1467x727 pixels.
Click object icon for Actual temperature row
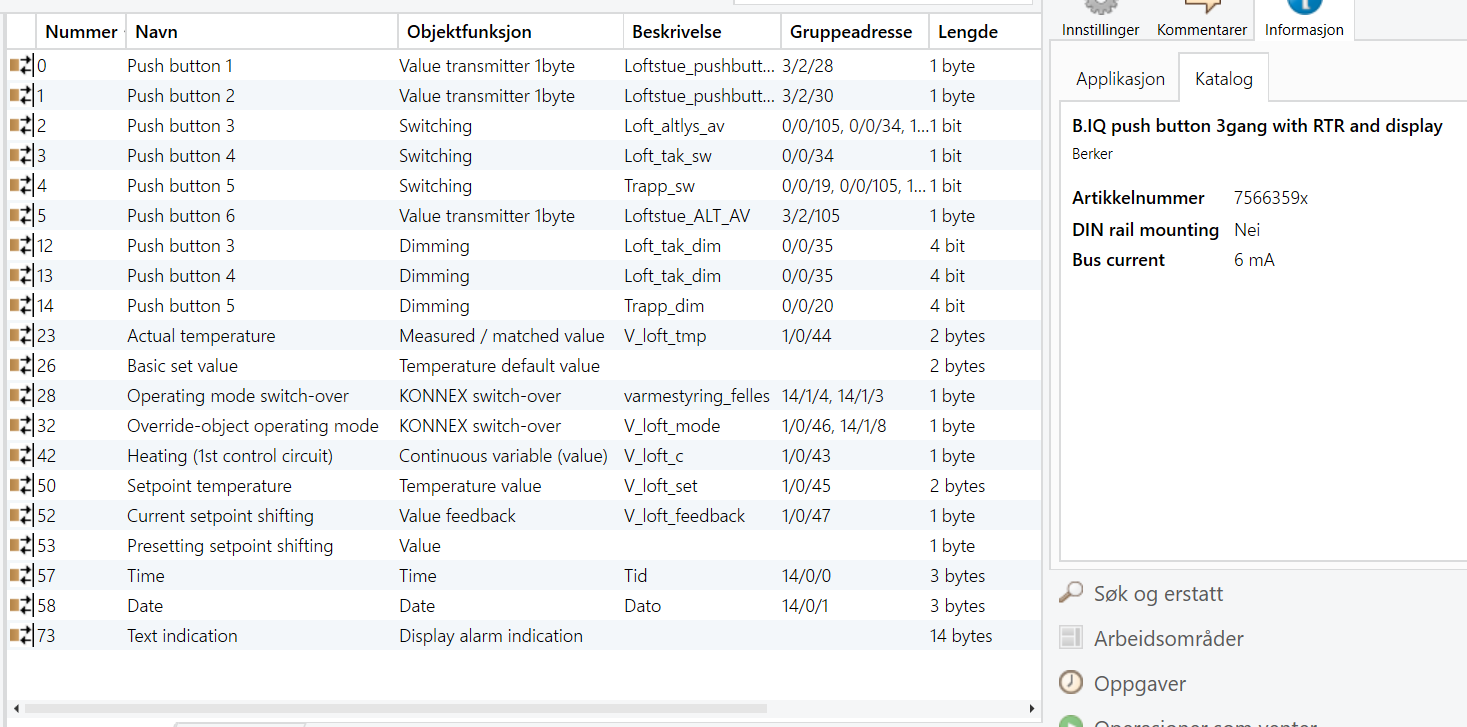click(x=21, y=336)
